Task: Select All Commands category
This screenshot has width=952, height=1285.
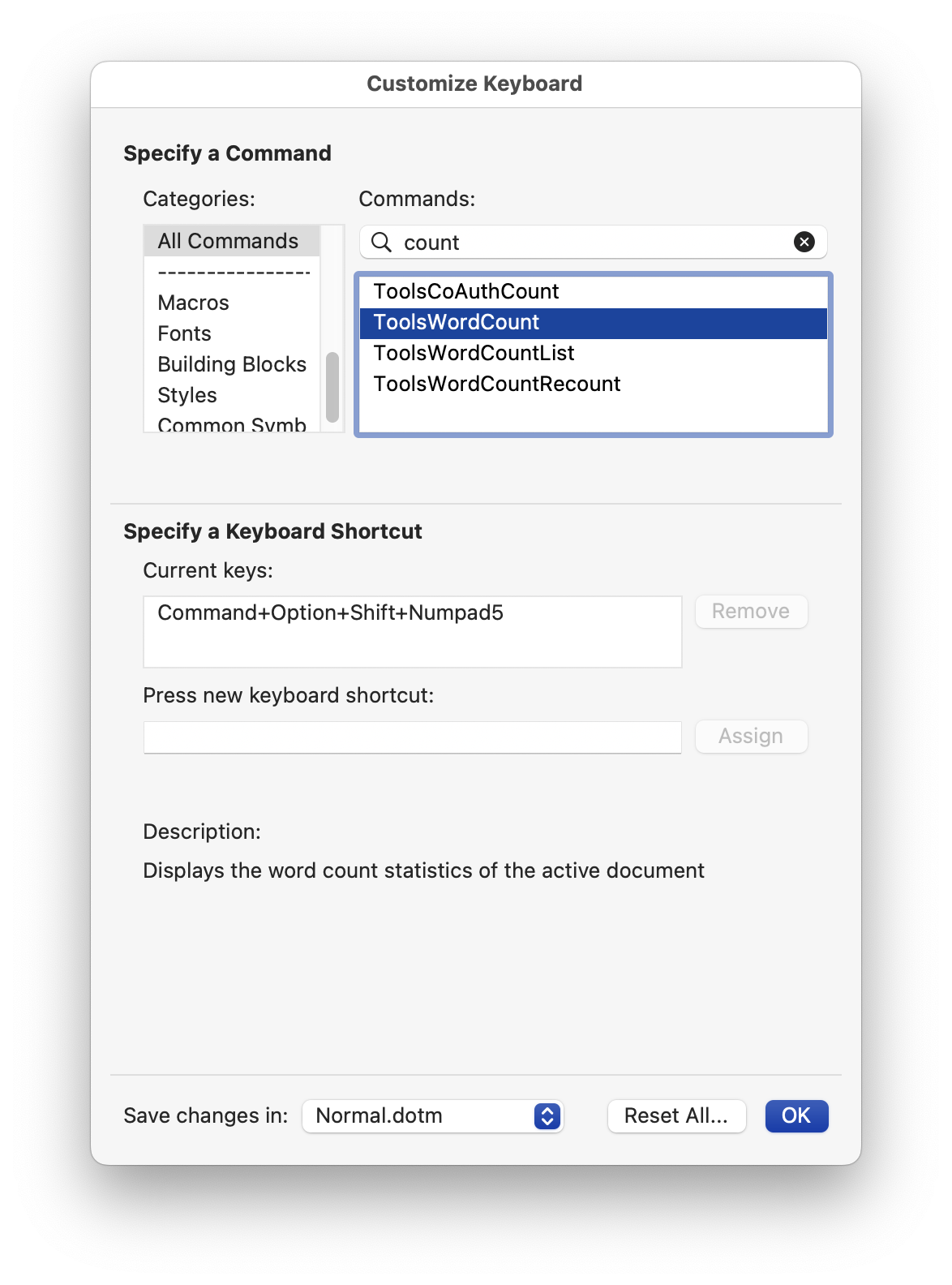Action: (x=228, y=241)
